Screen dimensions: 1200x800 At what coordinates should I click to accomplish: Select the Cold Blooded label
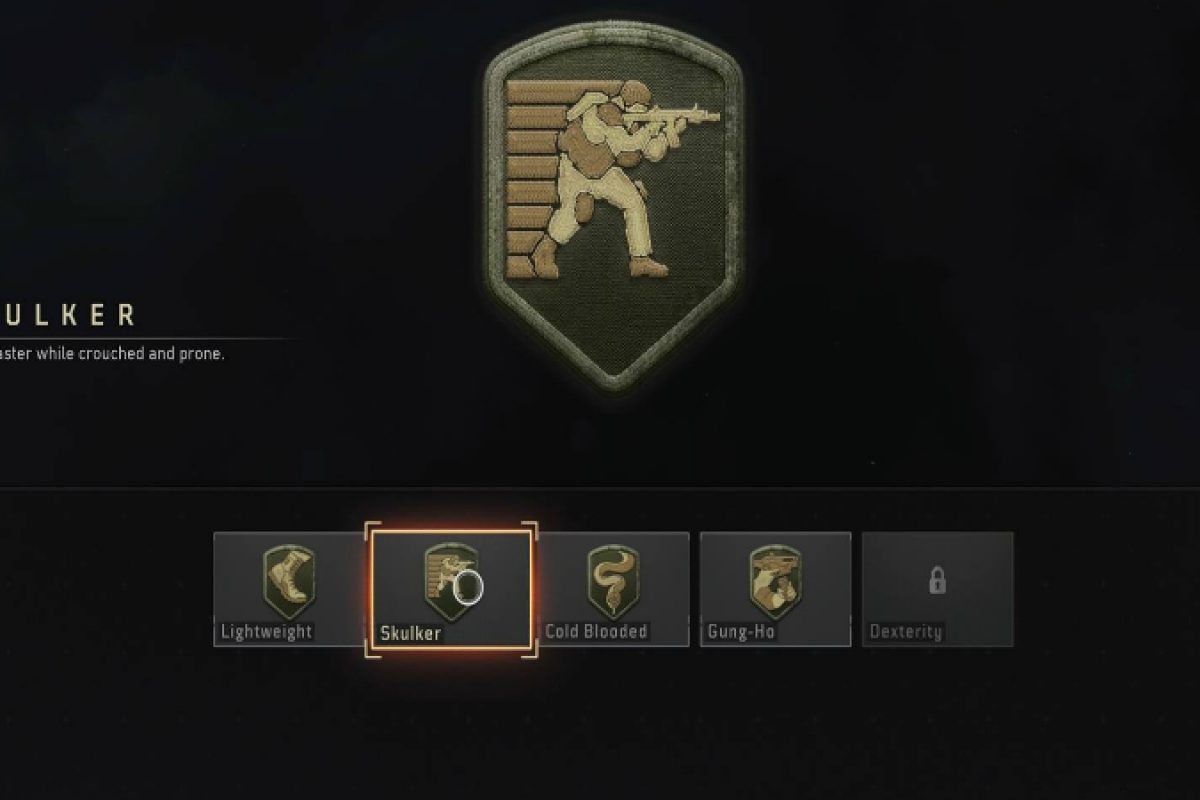[596, 632]
